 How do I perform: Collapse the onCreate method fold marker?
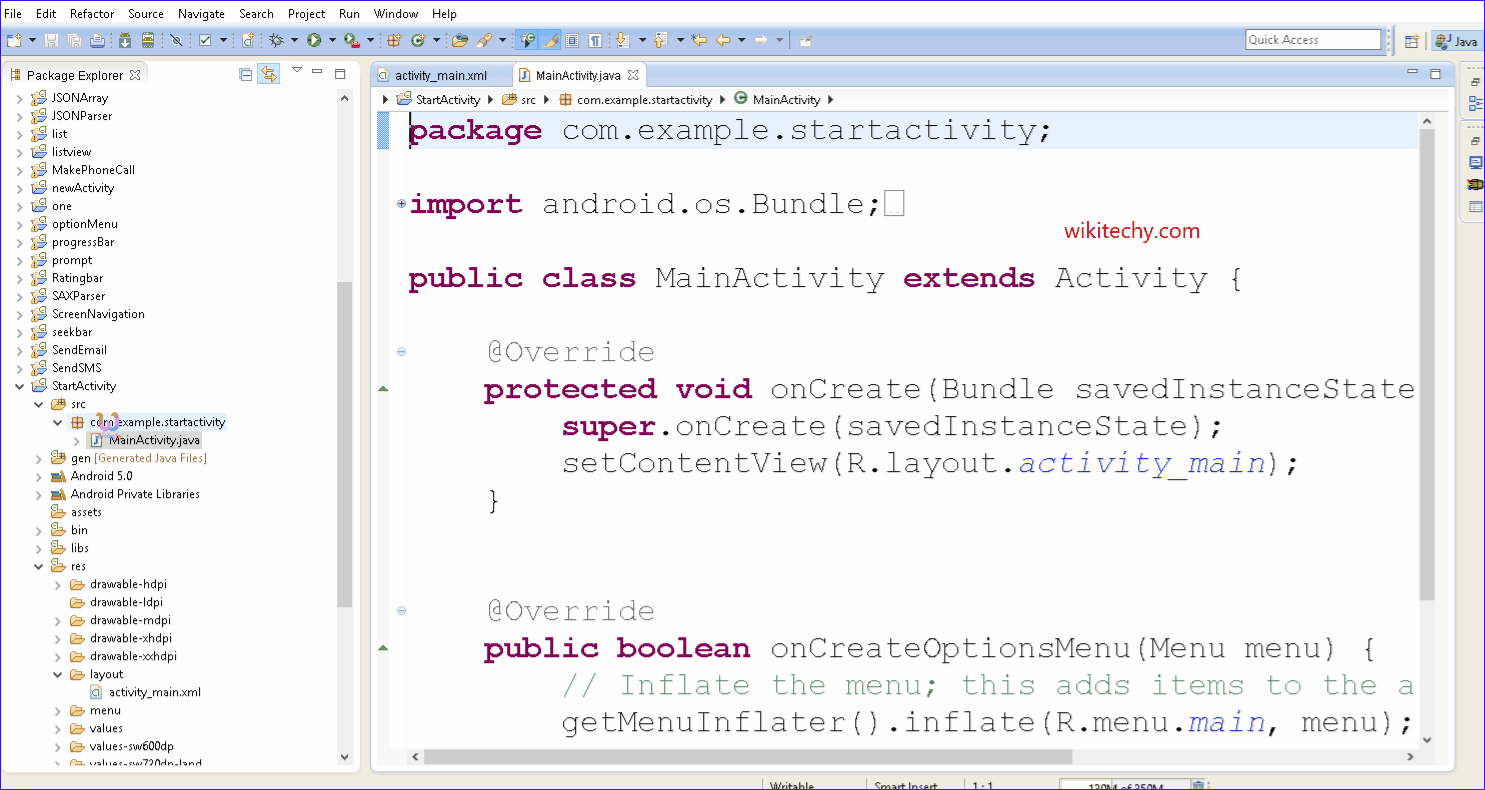pos(401,351)
